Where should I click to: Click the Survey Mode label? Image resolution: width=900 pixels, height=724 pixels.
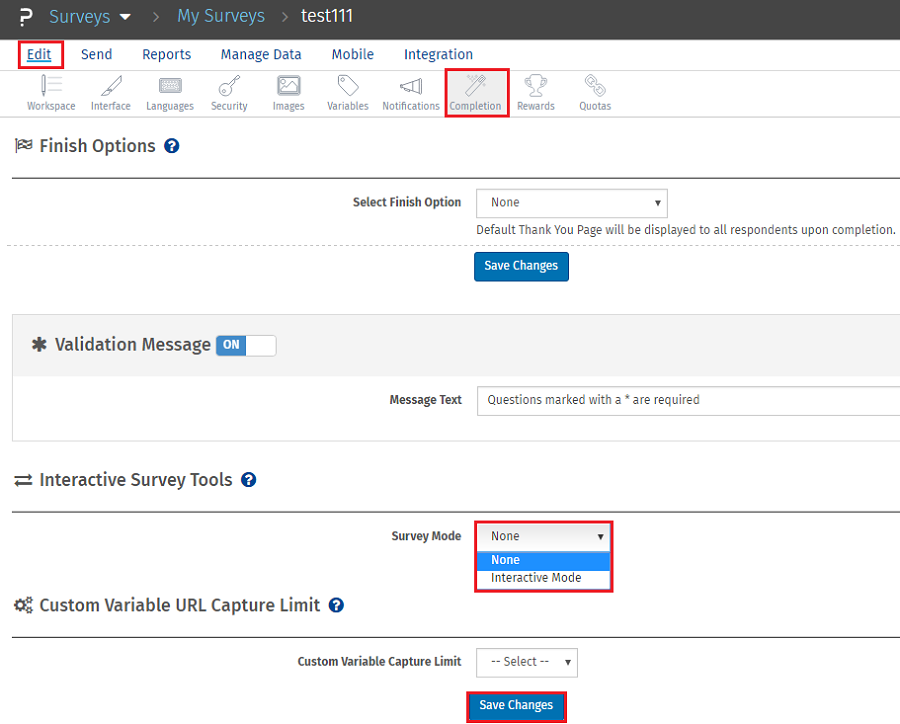click(x=426, y=536)
